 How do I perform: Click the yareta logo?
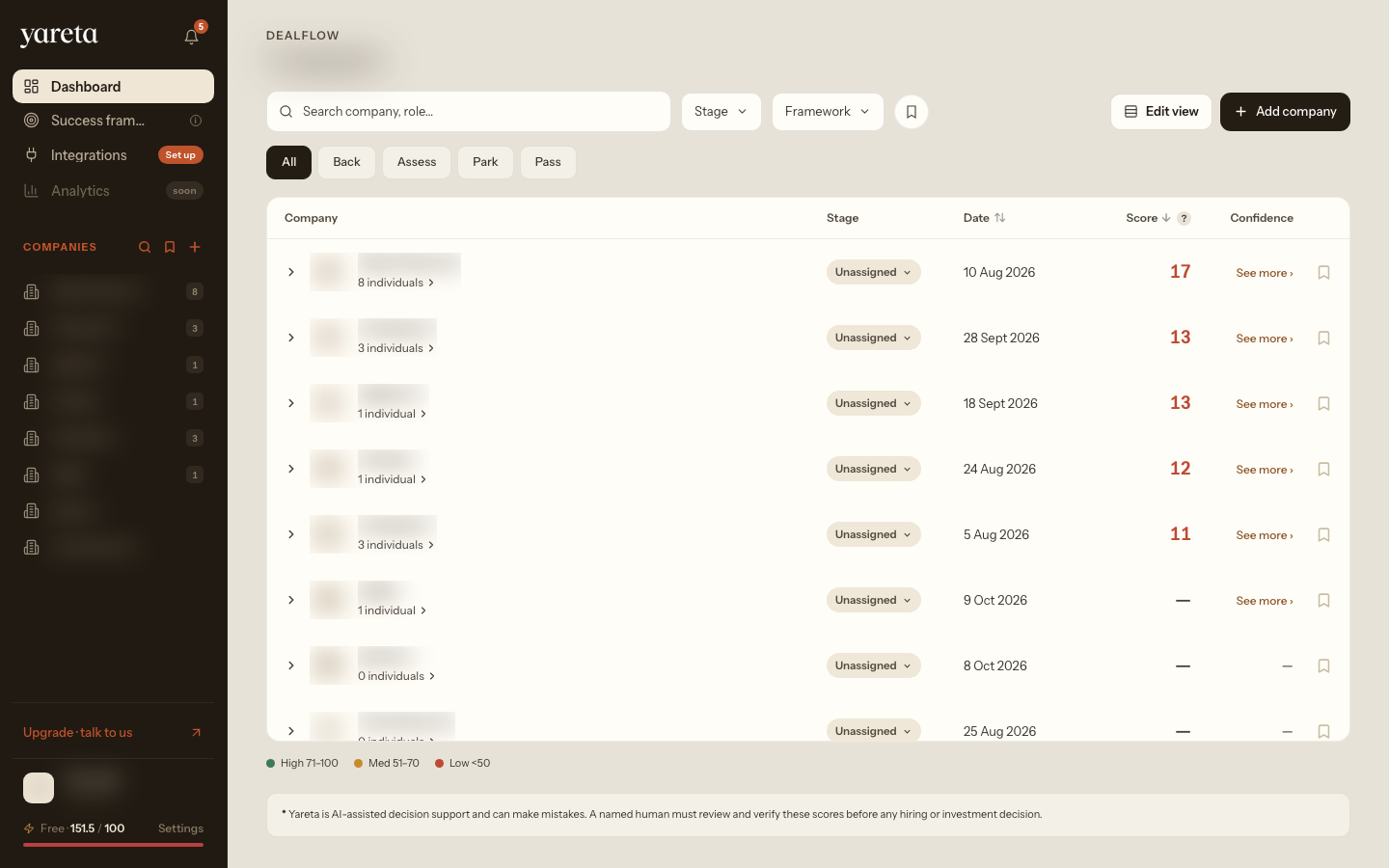tap(59, 36)
